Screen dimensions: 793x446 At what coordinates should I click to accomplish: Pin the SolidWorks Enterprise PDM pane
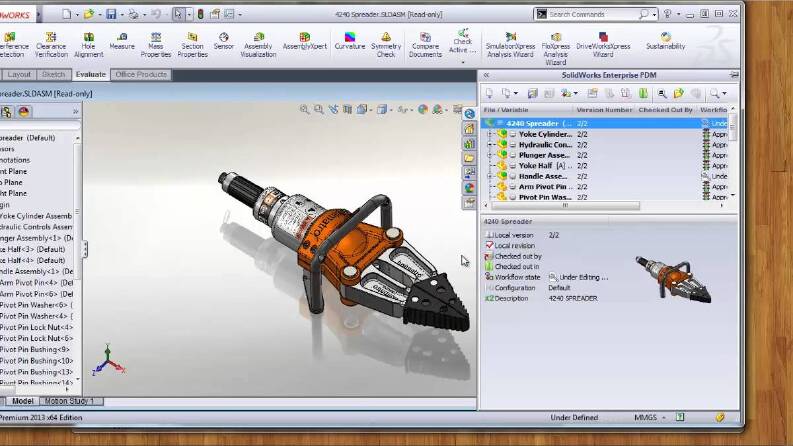[734, 75]
